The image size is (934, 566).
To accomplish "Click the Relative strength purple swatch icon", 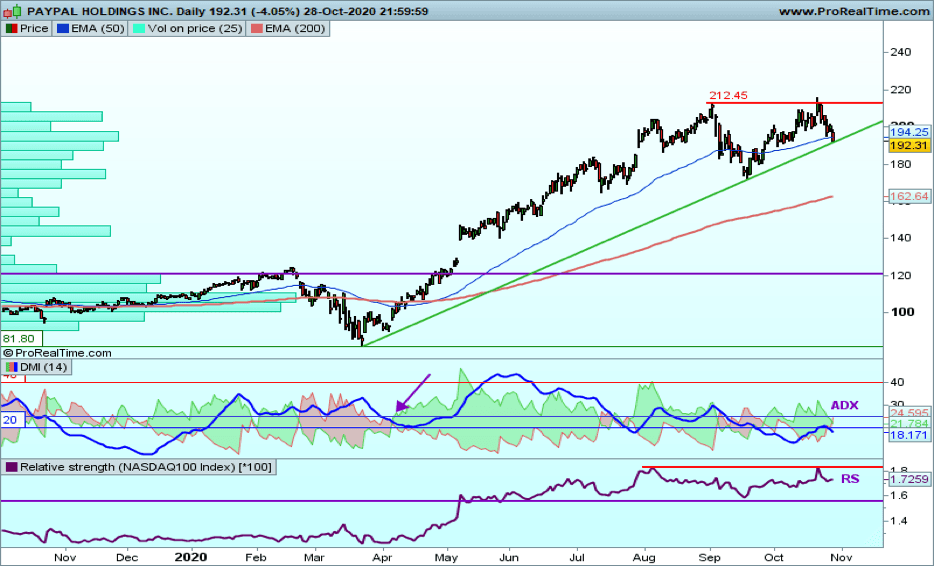I will [x=11, y=467].
